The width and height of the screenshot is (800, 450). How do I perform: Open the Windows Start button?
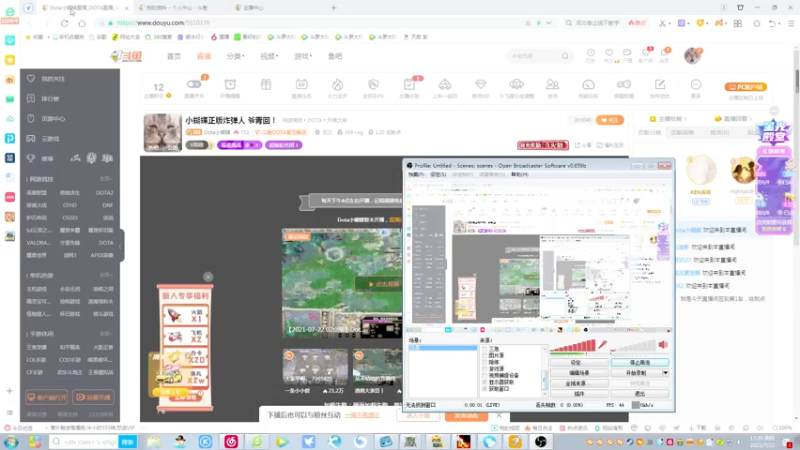click(11, 442)
